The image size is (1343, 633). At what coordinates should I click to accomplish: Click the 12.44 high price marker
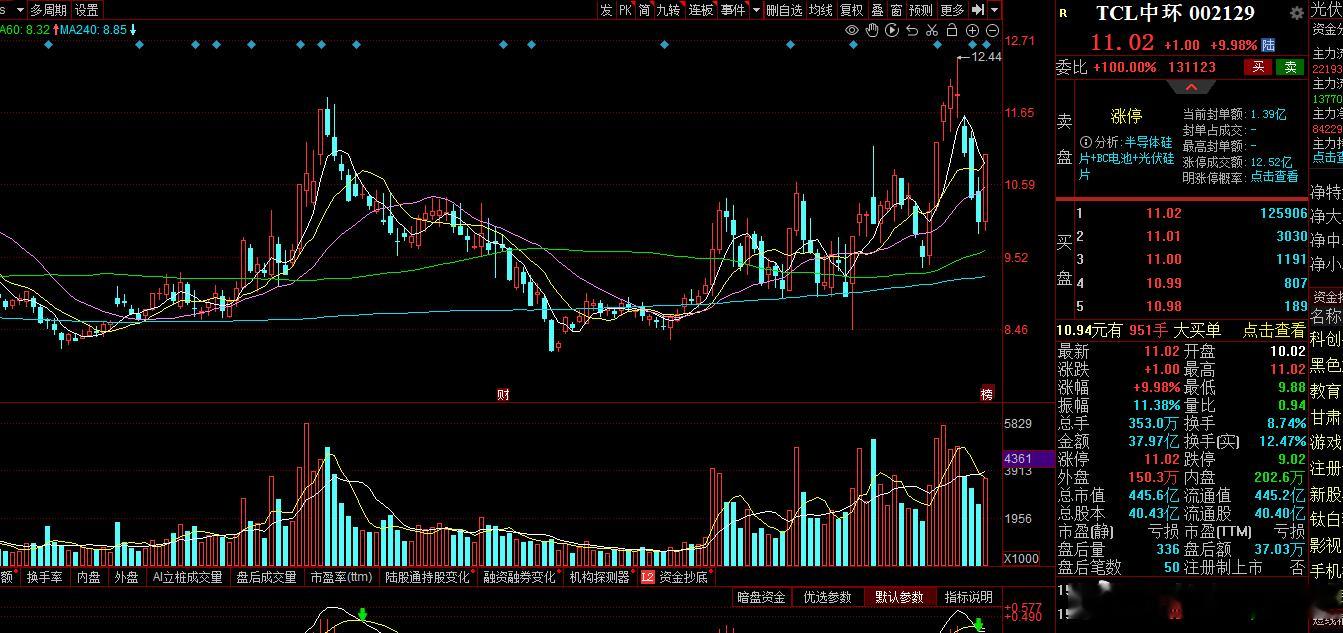click(986, 57)
